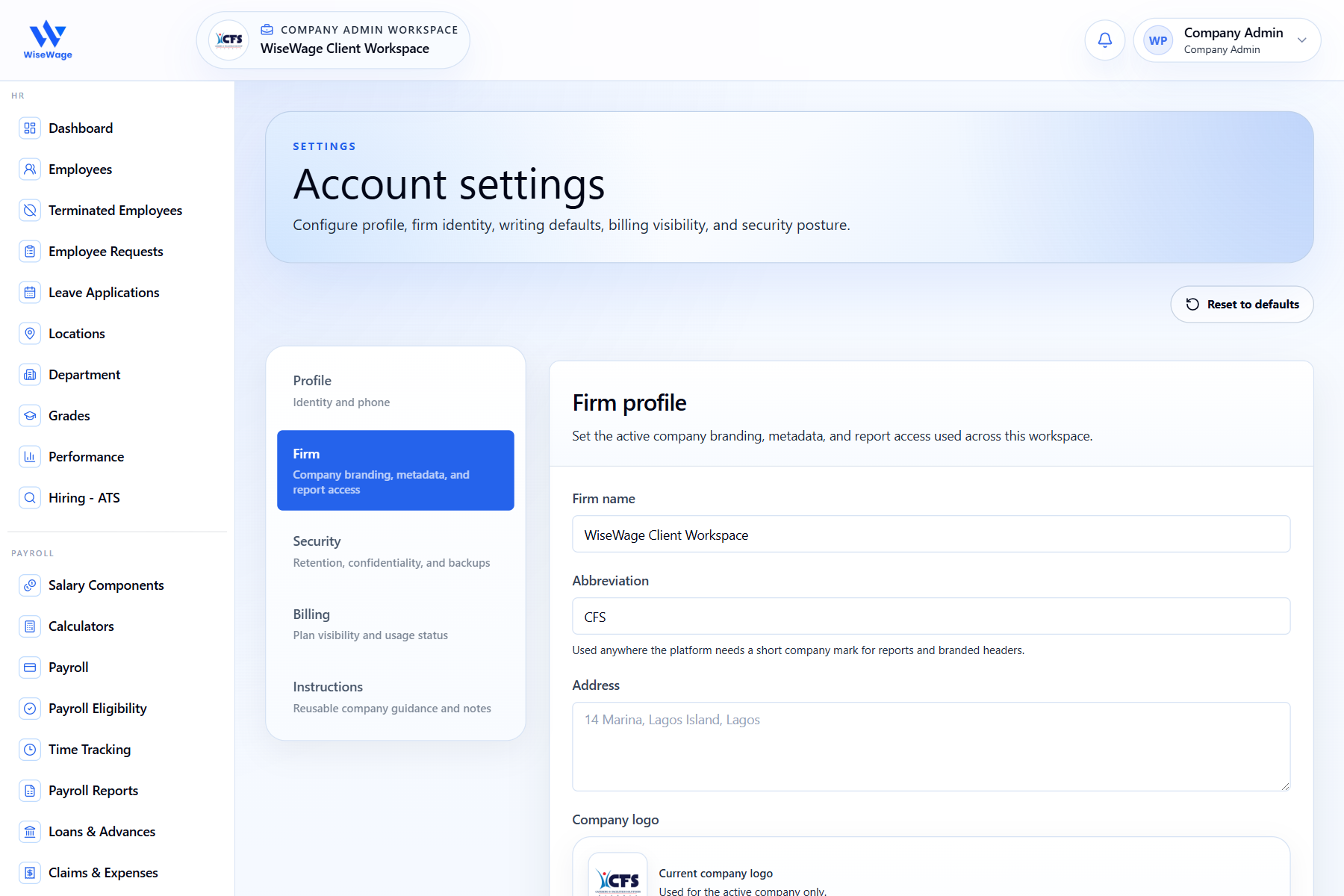
Task: Select the Firm settings tab
Action: [x=396, y=470]
